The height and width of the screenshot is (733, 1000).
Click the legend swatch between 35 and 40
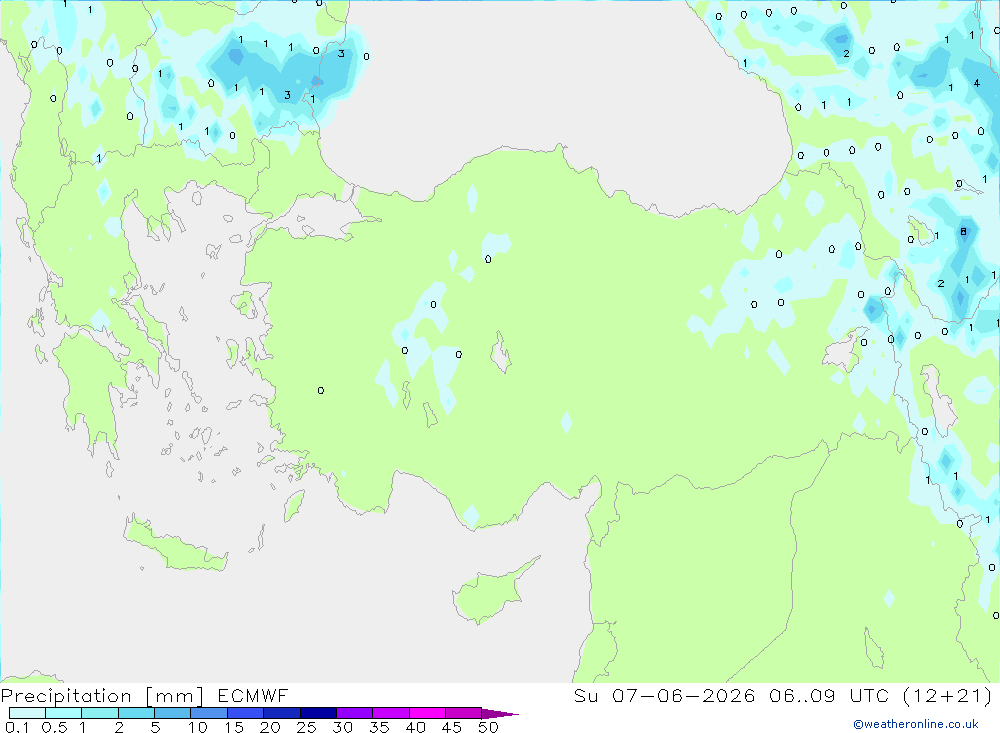click(390, 713)
